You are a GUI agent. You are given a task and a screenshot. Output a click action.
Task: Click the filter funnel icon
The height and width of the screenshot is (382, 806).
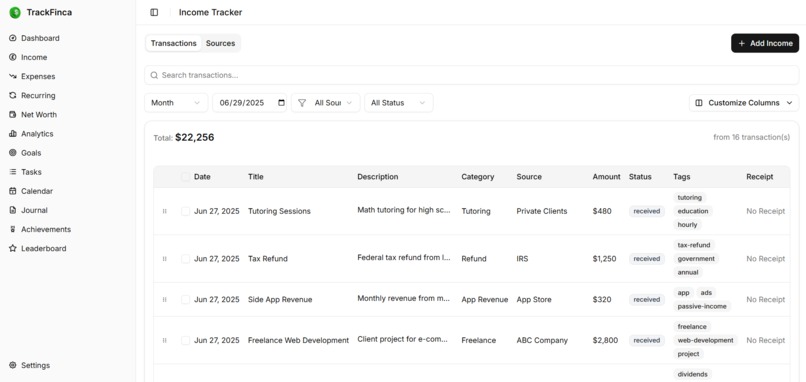tap(302, 103)
